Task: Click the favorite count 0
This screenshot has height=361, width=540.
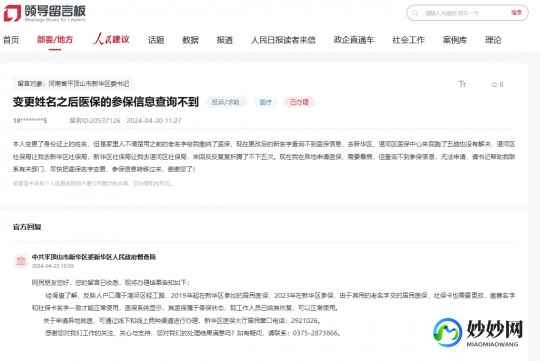Action: point(501,84)
